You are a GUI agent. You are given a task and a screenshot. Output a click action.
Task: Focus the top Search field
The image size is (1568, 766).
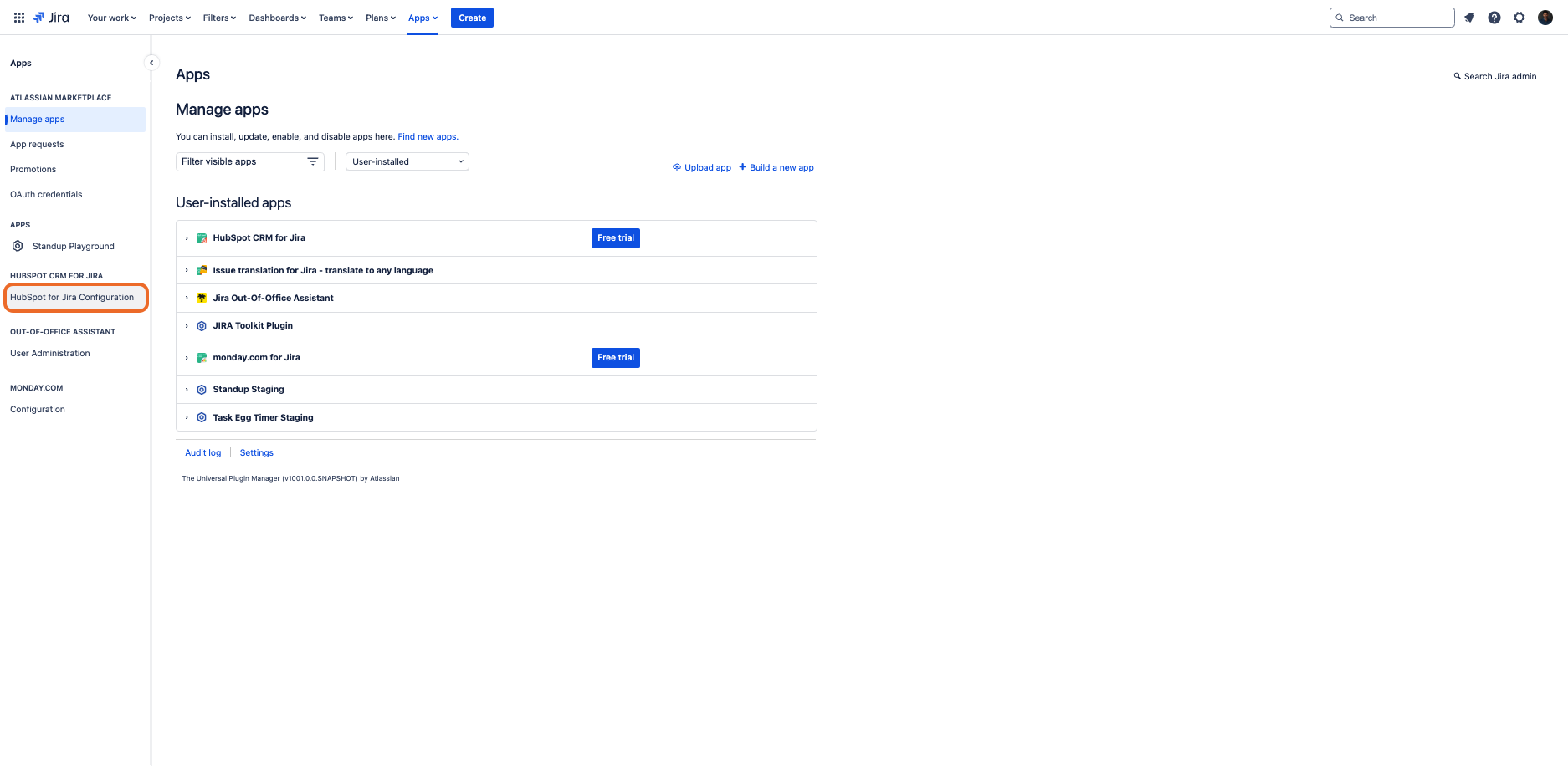pyautogui.click(x=1392, y=18)
